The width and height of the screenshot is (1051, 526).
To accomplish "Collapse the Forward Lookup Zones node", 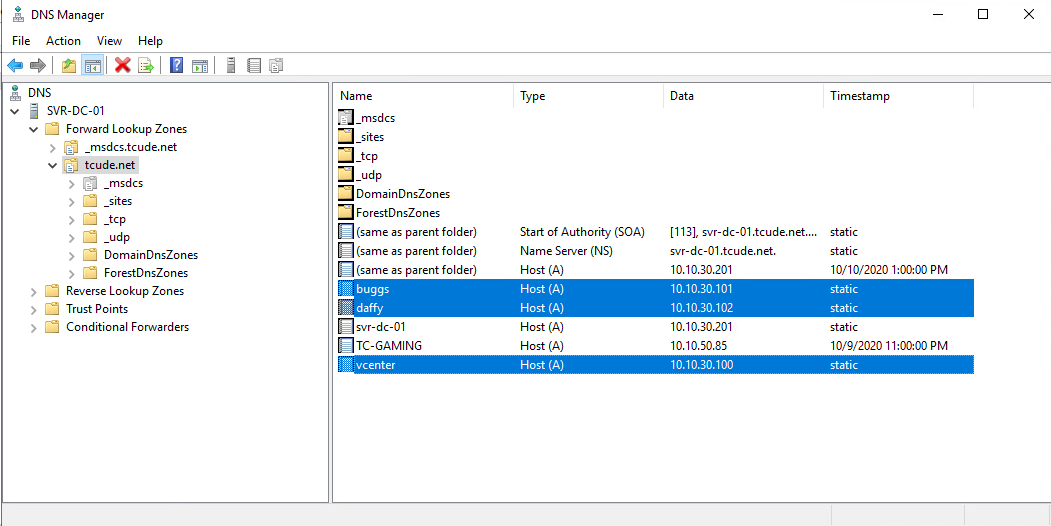I will click(x=34, y=129).
